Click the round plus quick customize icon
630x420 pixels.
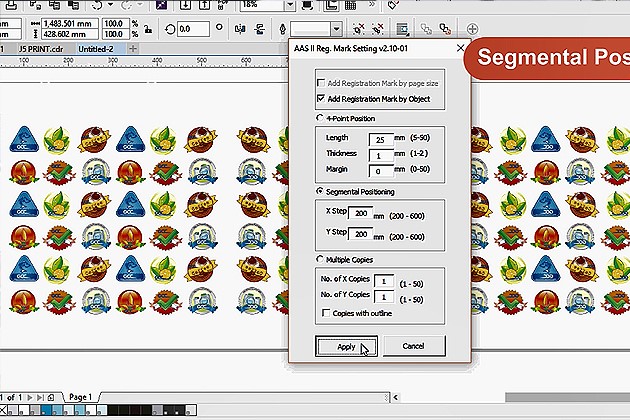click(472, 29)
